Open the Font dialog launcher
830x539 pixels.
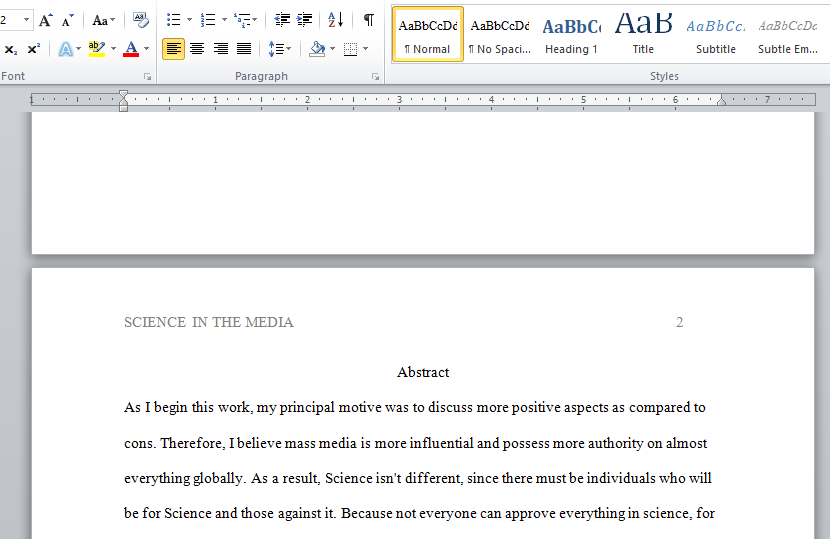148,77
